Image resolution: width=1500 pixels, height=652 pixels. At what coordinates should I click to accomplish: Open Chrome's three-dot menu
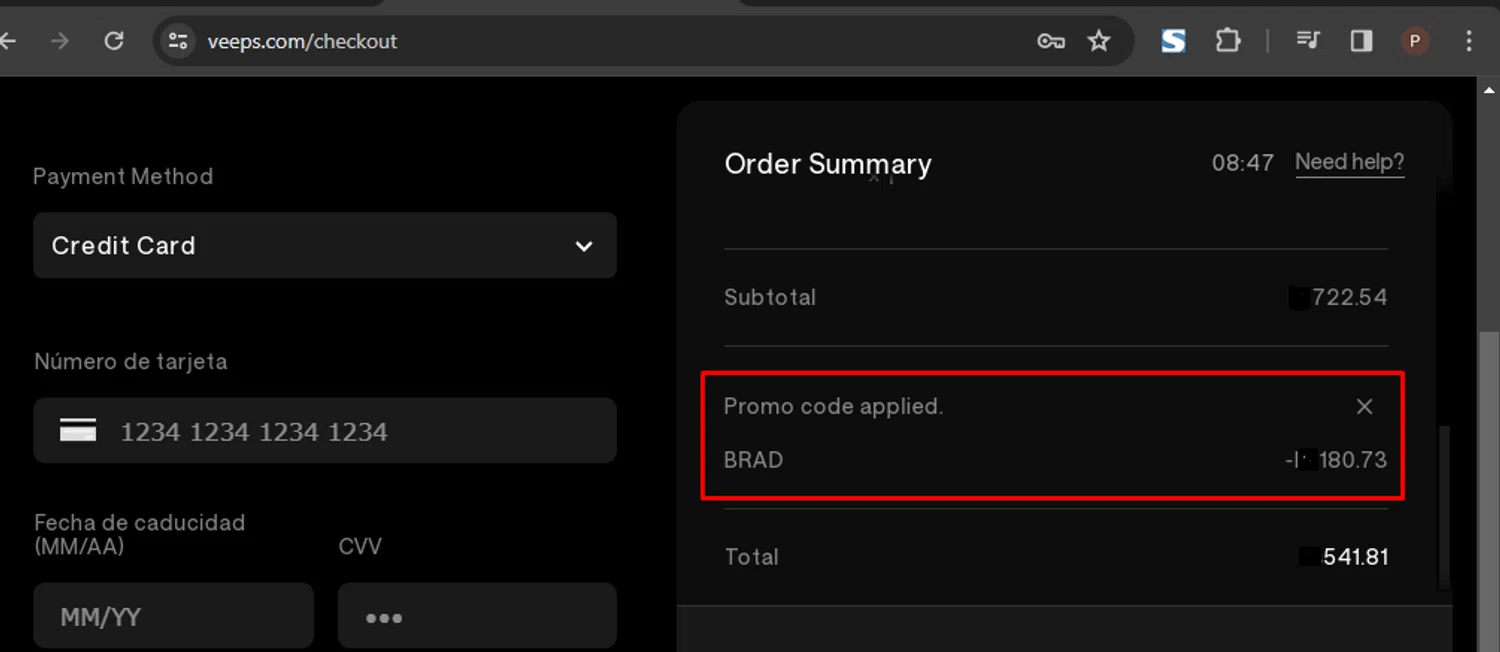[x=1468, y=41]
